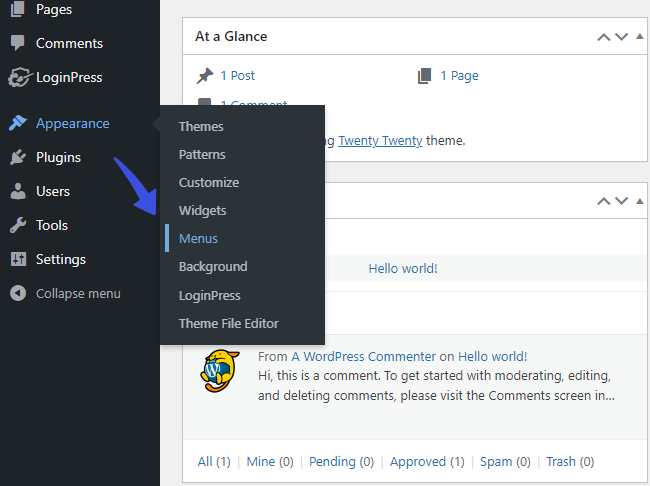Open Patterns in Appearance submenu
This screenshot has height=486, width=650.
click(202, 155)
